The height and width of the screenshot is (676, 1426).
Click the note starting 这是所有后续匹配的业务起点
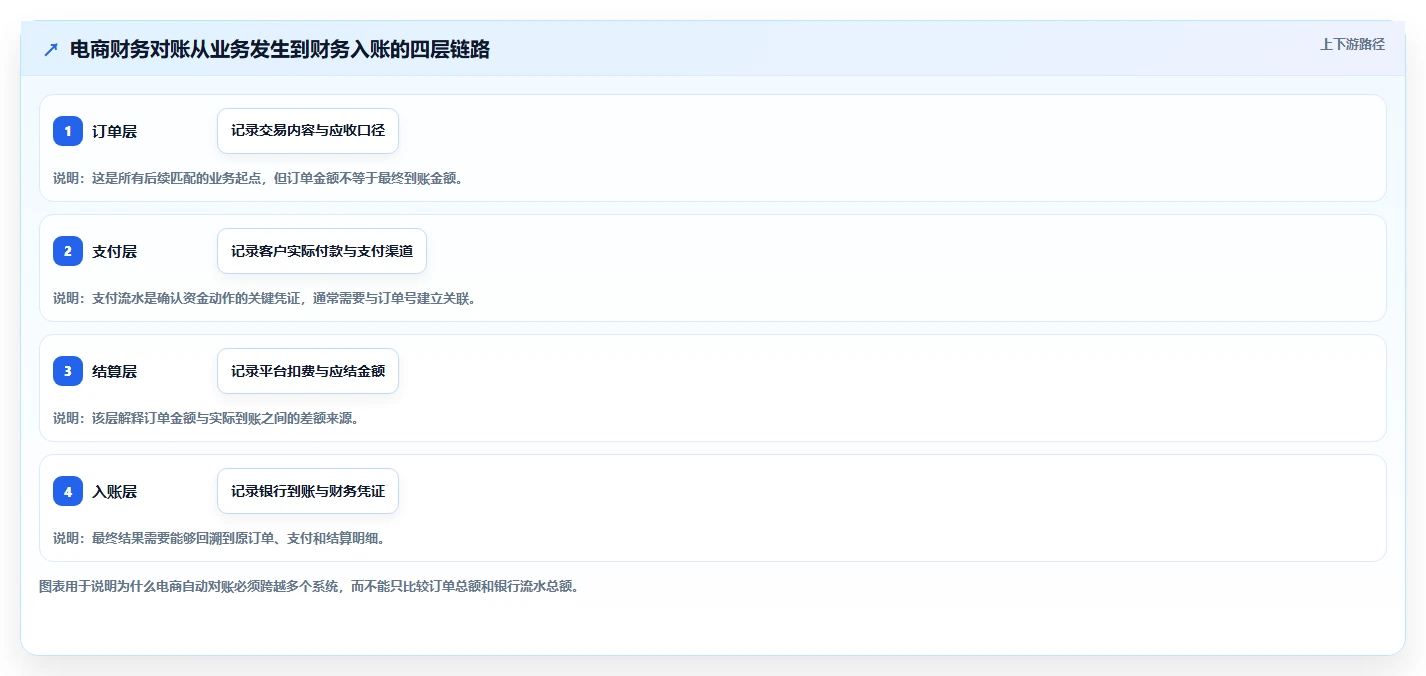[x=258, y=178]
